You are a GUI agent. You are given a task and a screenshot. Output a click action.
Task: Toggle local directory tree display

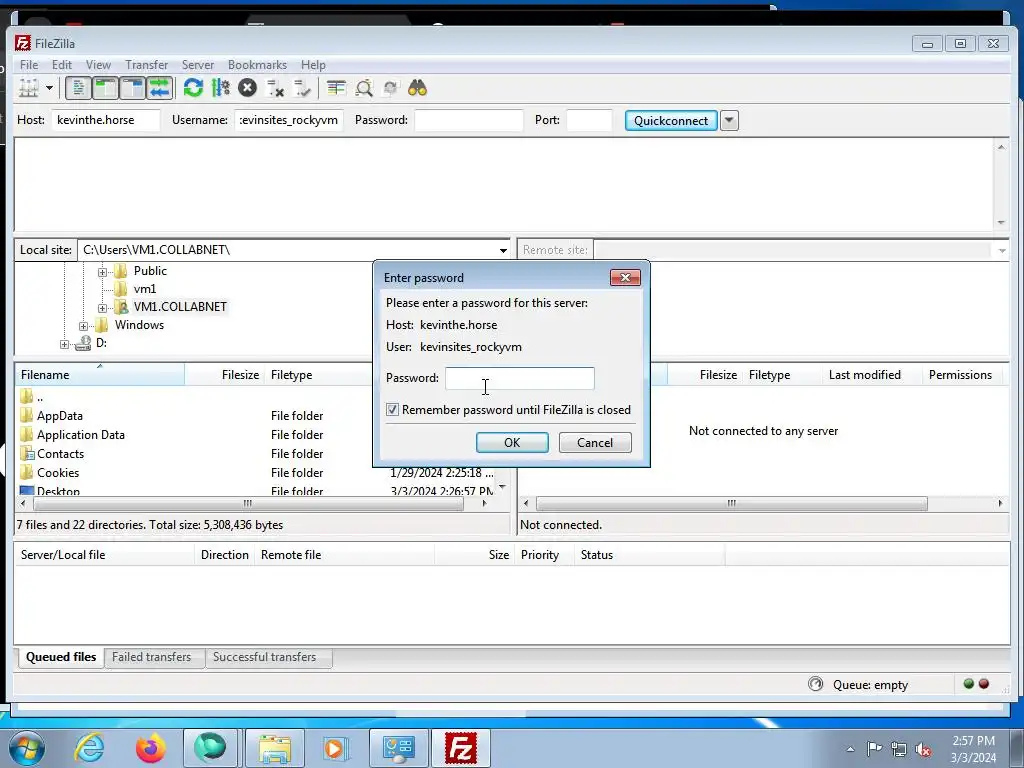(x=105, y=88)
